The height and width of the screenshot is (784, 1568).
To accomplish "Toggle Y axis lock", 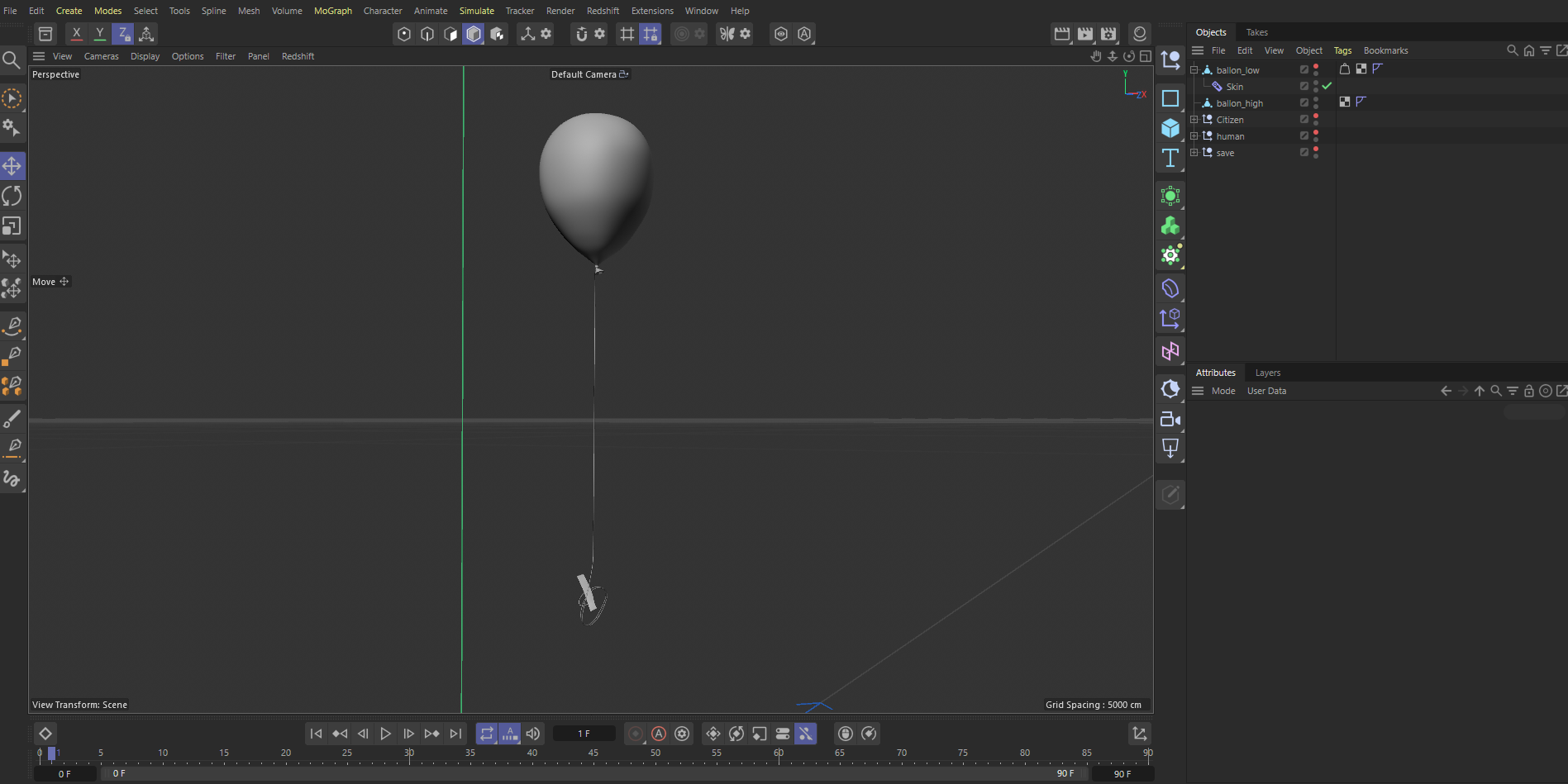I will coord(100,34).
